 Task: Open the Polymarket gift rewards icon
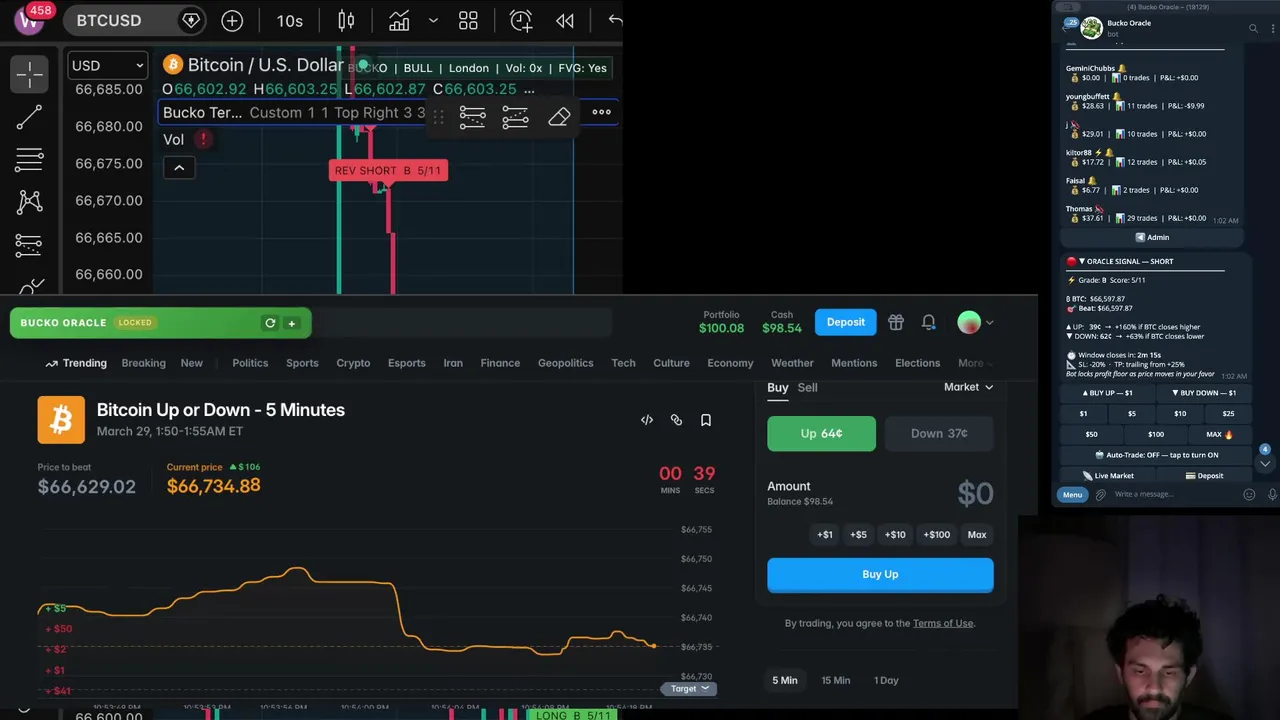tap(896, 322)
